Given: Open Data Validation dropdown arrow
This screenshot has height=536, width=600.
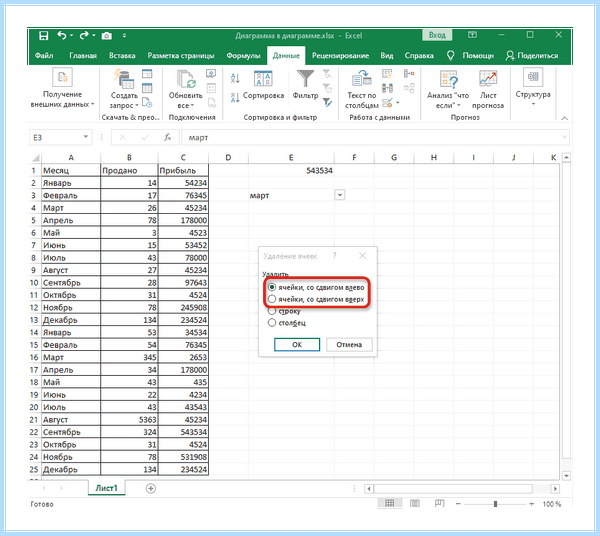Looking at the screenshot, I should [x=398, y=103].
